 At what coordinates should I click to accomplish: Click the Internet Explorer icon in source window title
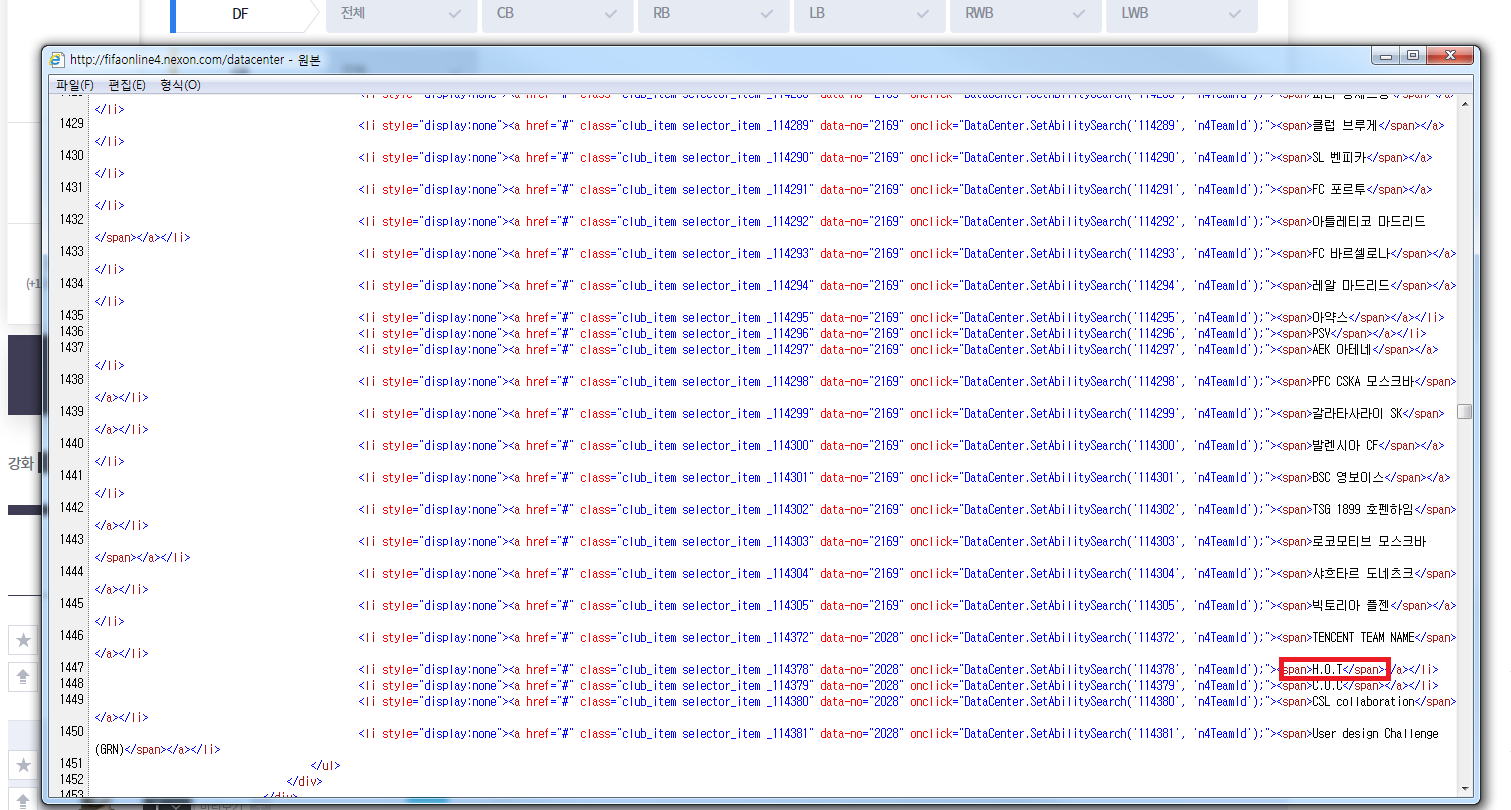(x=57, y=60)
